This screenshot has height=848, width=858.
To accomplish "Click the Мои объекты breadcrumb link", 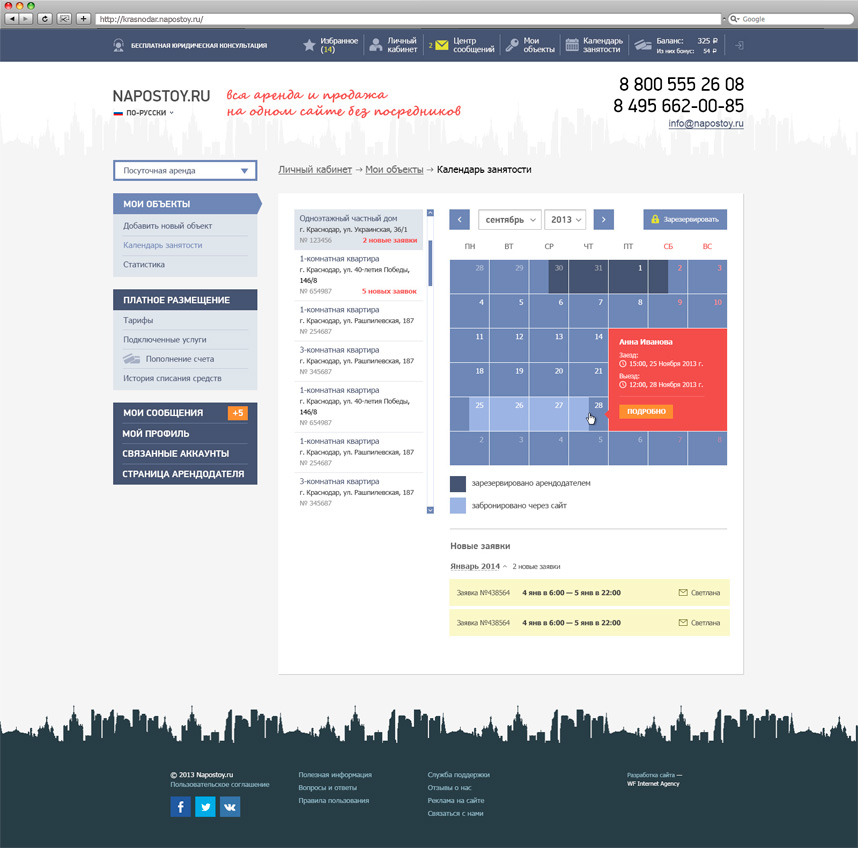I will coord(394,170).
